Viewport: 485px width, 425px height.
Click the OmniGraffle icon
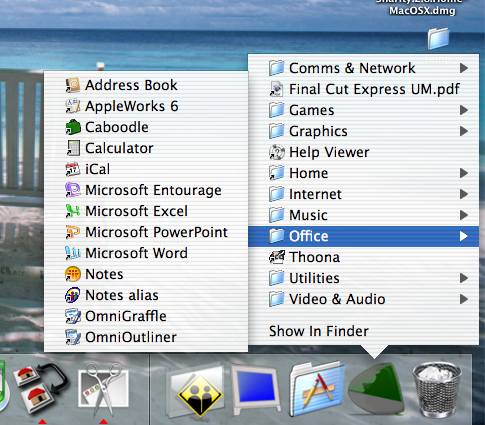click(73, 316)
